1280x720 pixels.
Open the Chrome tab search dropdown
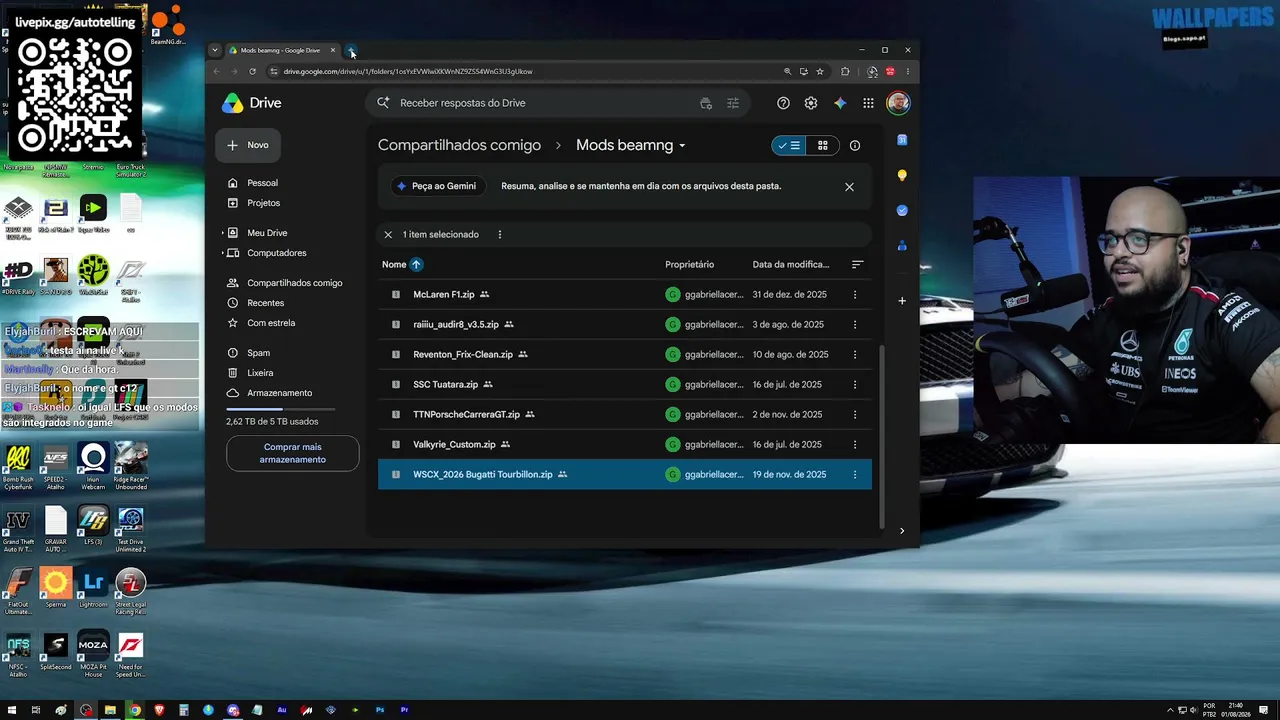214,50
